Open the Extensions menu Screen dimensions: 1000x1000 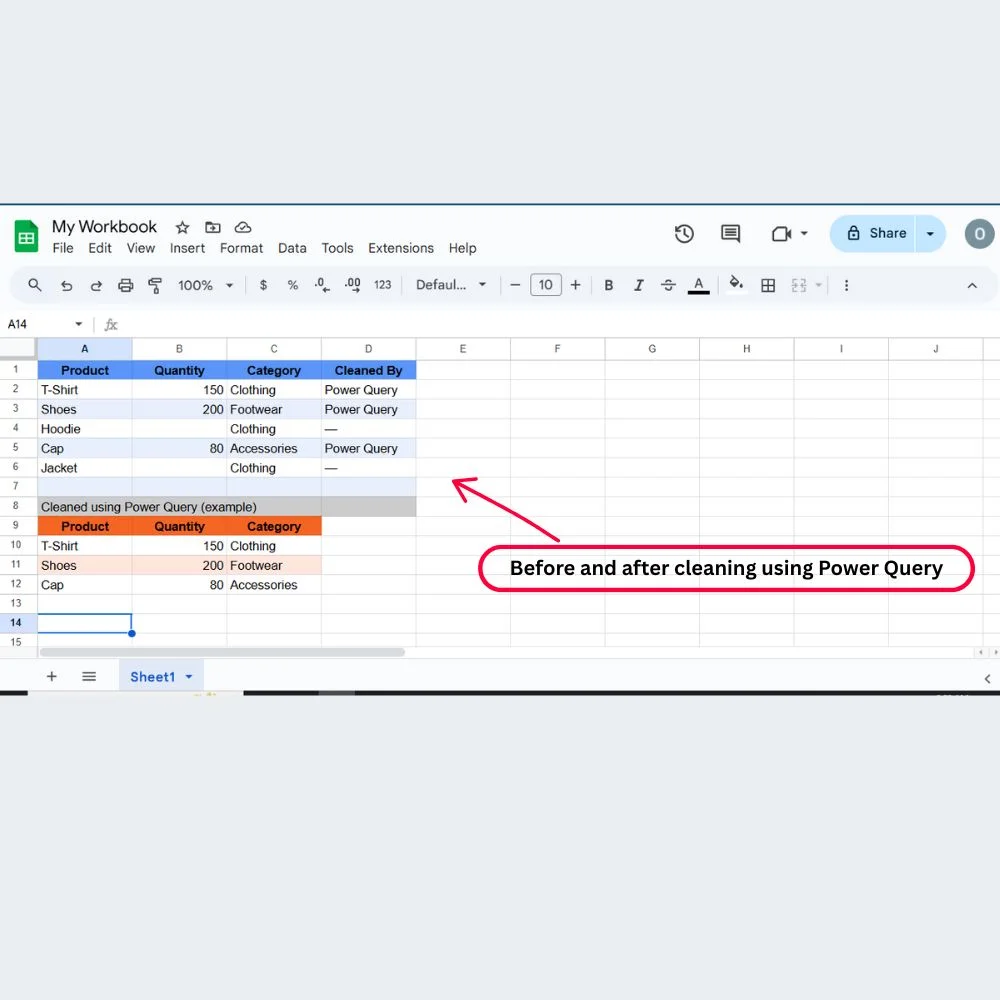click(401, 248)
